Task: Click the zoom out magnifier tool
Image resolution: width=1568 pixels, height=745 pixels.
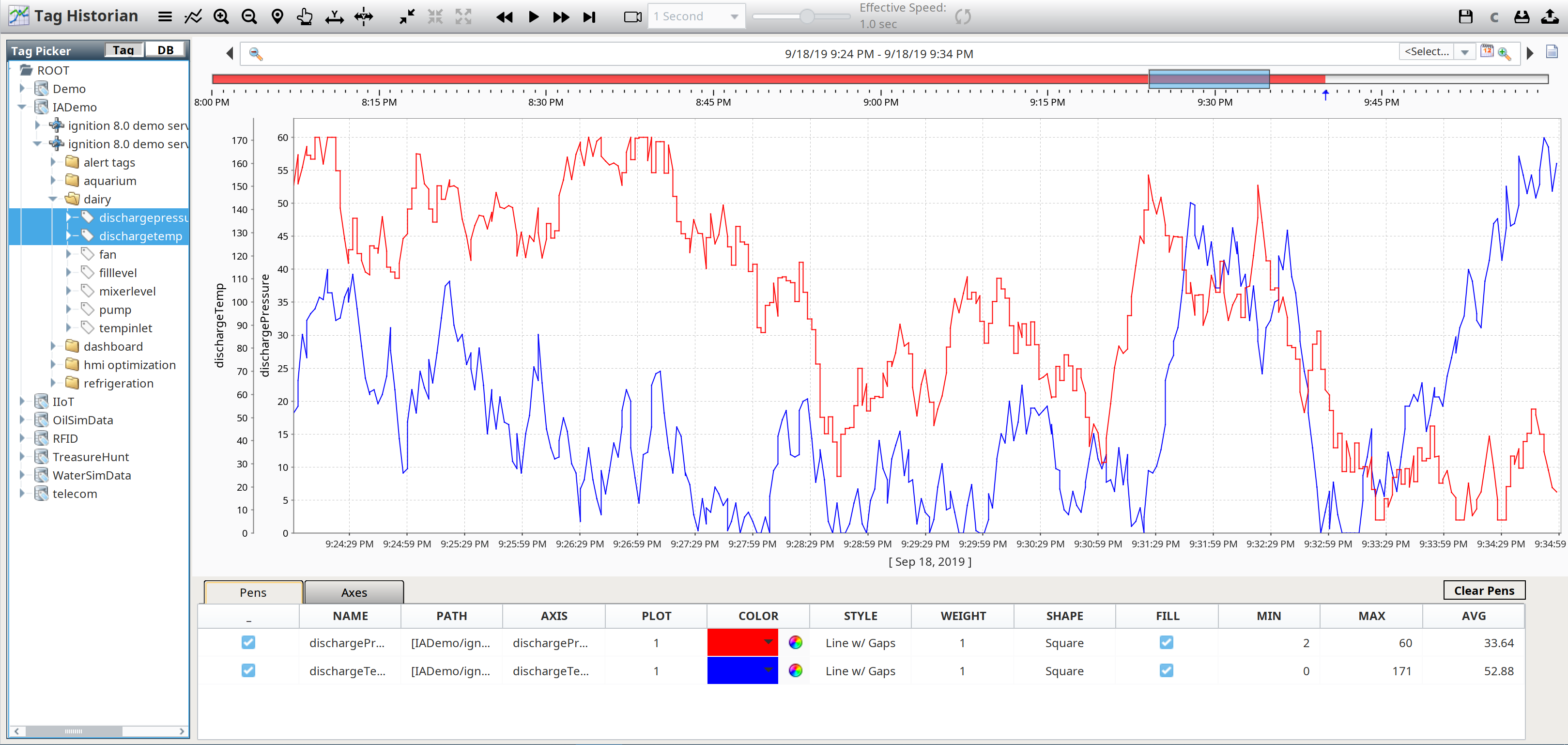Action: tap(249, 16)
